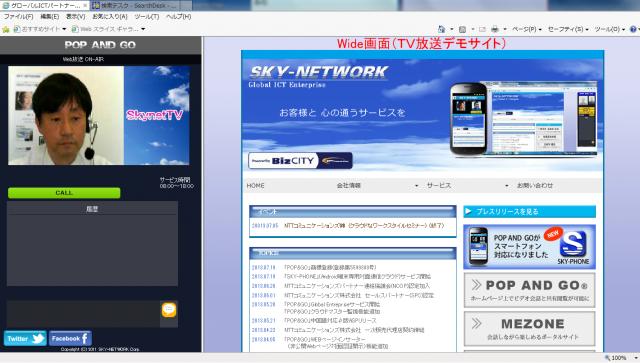Image resolution: width=640 pixels, height=363 pixels.
Task: Click the POP AND GO smartphone SKY-PHONE banner
Action: [x=529, y=247]
